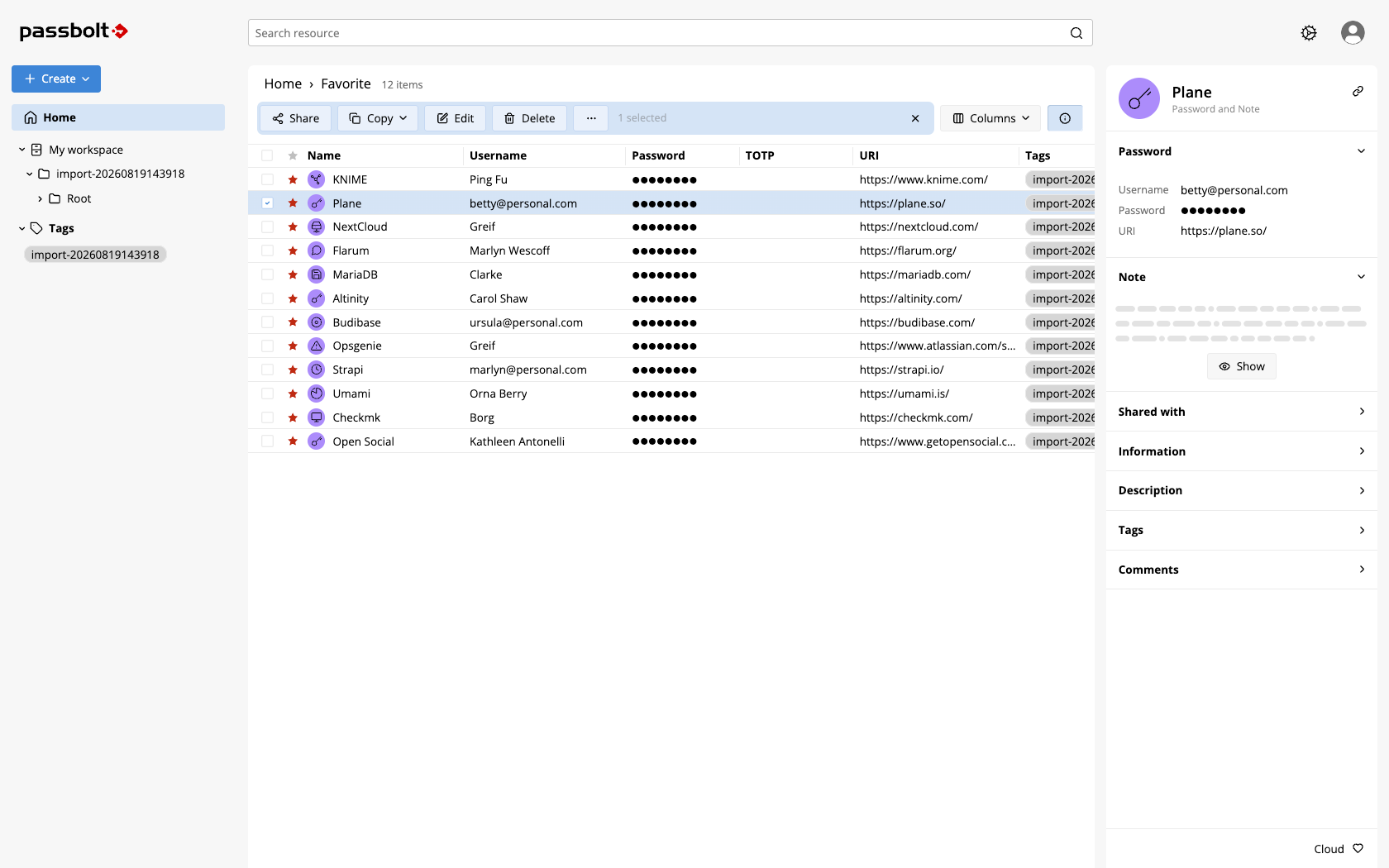Unfavorite the KNIME star
Viewport: 1389px width, 868px height.
point(293,179)
